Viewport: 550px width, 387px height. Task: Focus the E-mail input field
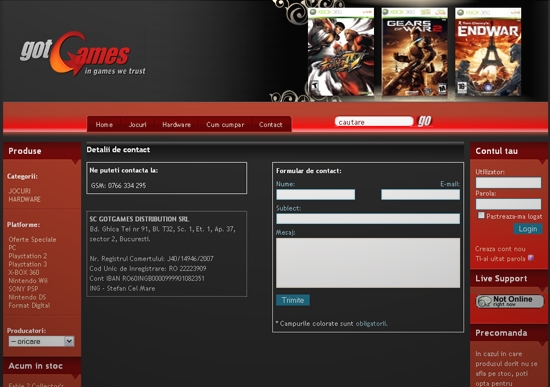(421, 194)
